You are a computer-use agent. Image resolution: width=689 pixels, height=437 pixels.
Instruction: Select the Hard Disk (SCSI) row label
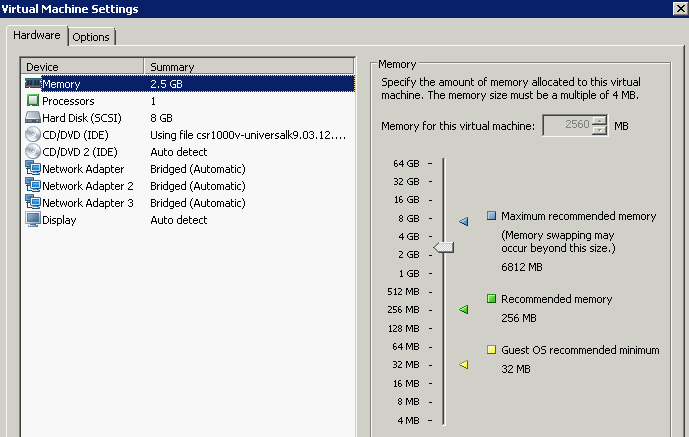82,118
